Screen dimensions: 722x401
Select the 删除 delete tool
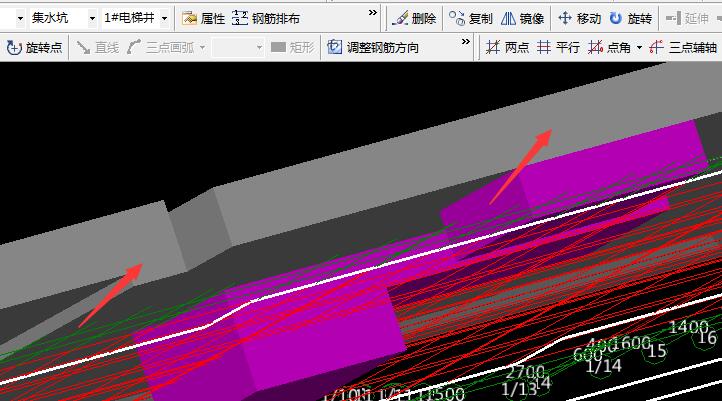[413, 18]
